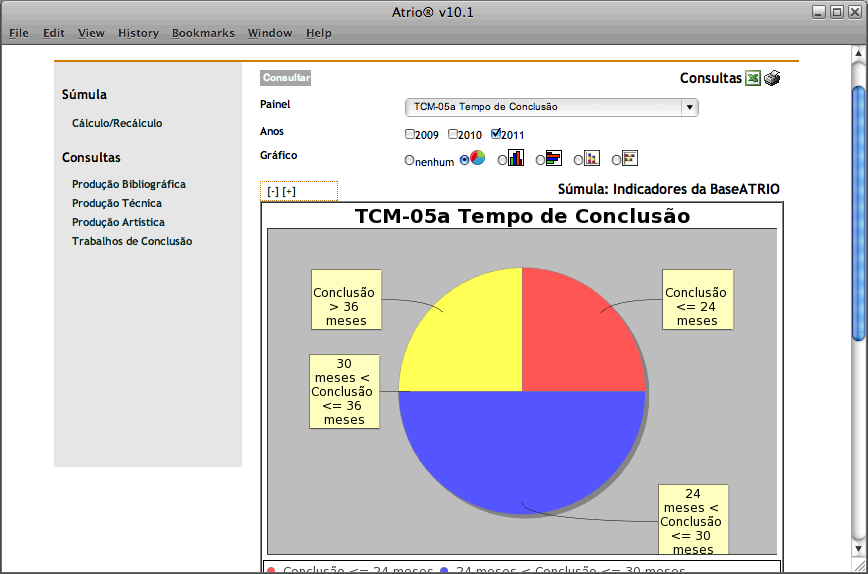Expand the panel with [+]

pos(289,191)
